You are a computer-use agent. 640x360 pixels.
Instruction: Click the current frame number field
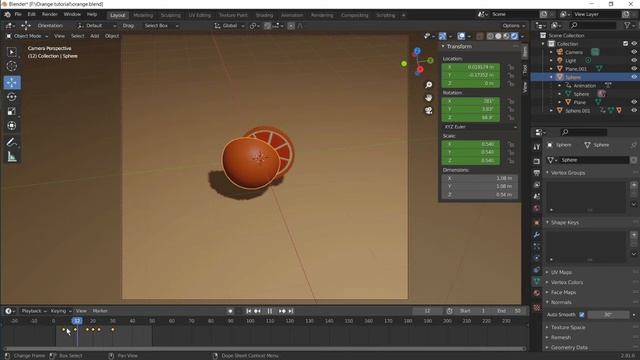tap(427, 311)
